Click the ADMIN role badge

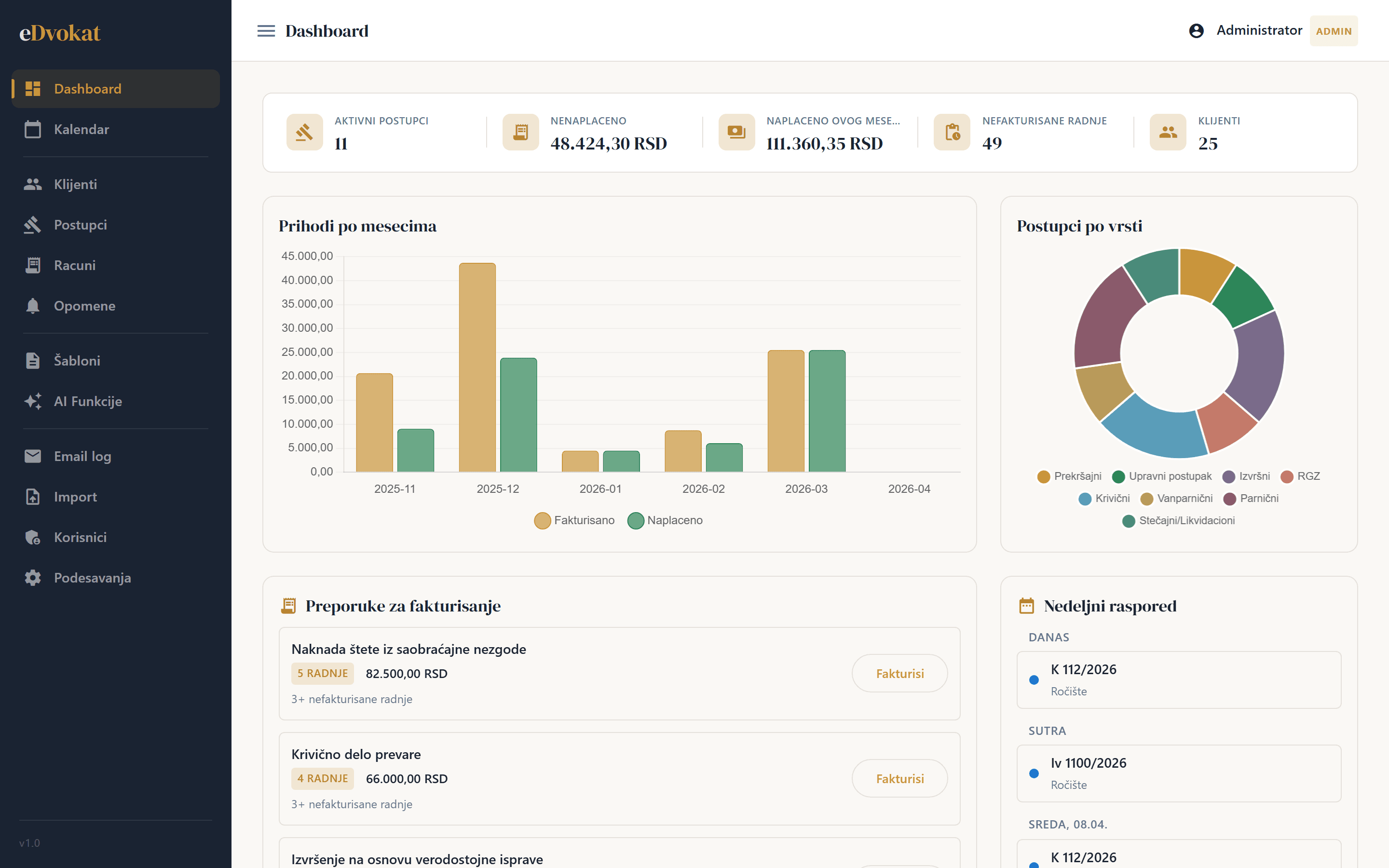(1334, 31)
